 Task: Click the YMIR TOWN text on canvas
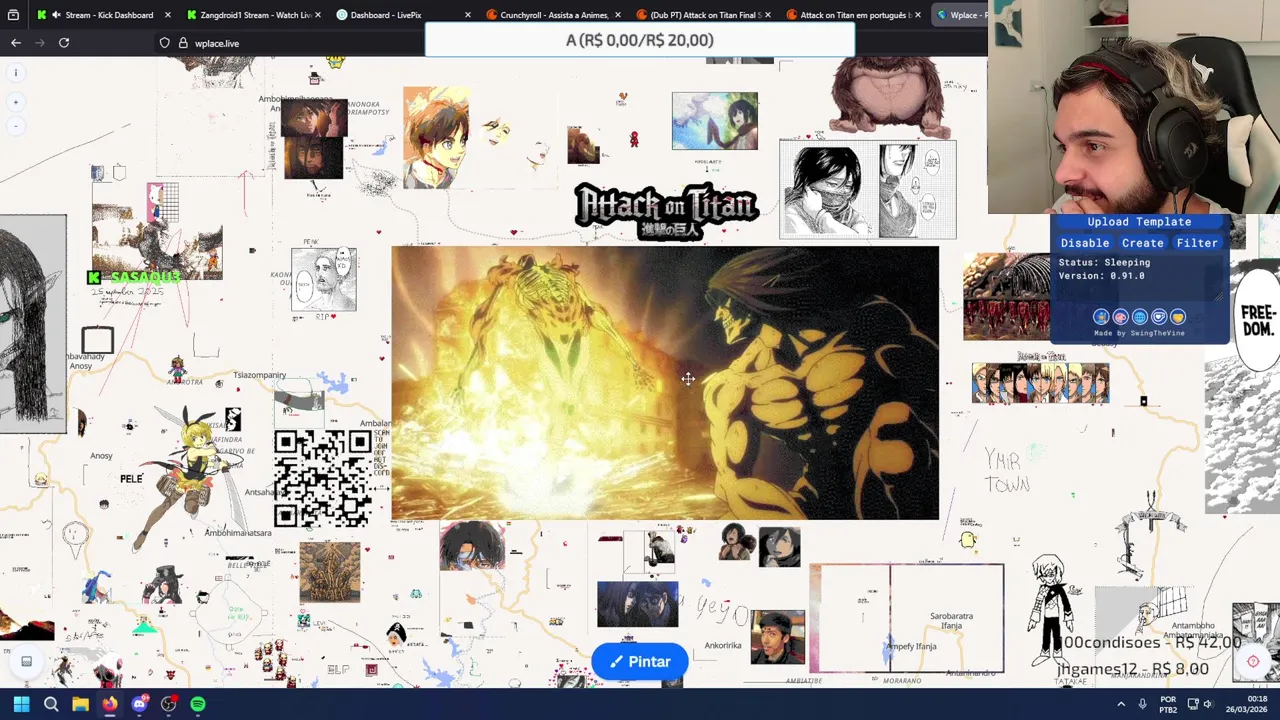(x=1006, y=472)
